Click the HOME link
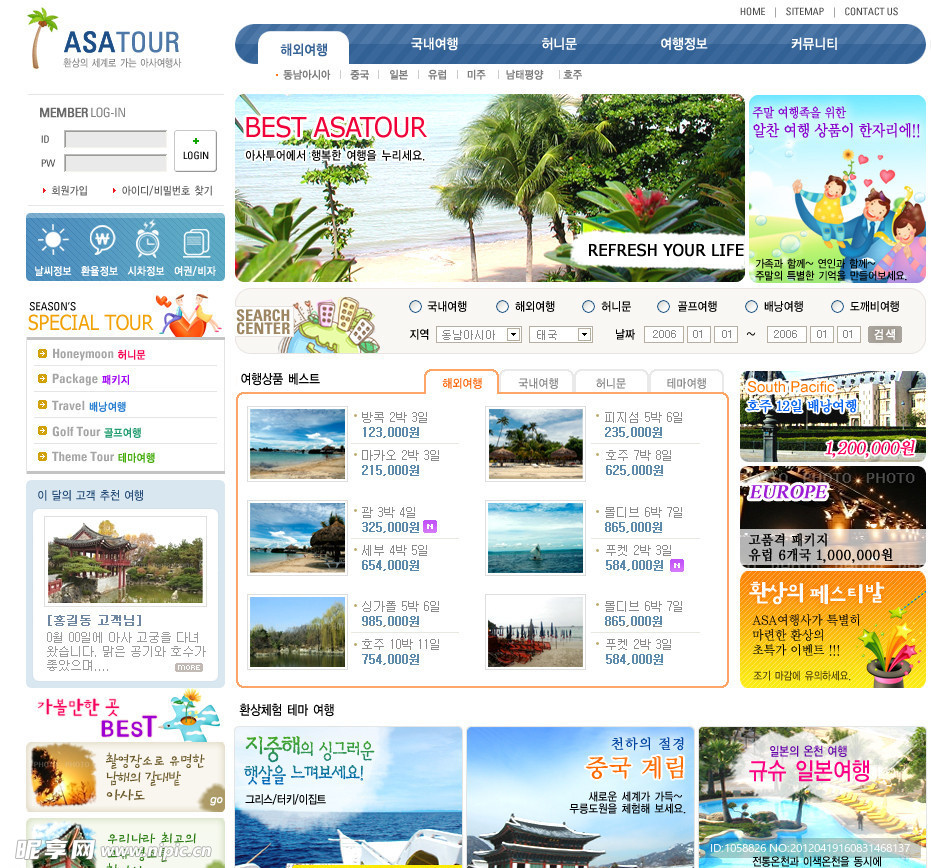The width and height of the screenshot is (931, 868). coord(752,11)
